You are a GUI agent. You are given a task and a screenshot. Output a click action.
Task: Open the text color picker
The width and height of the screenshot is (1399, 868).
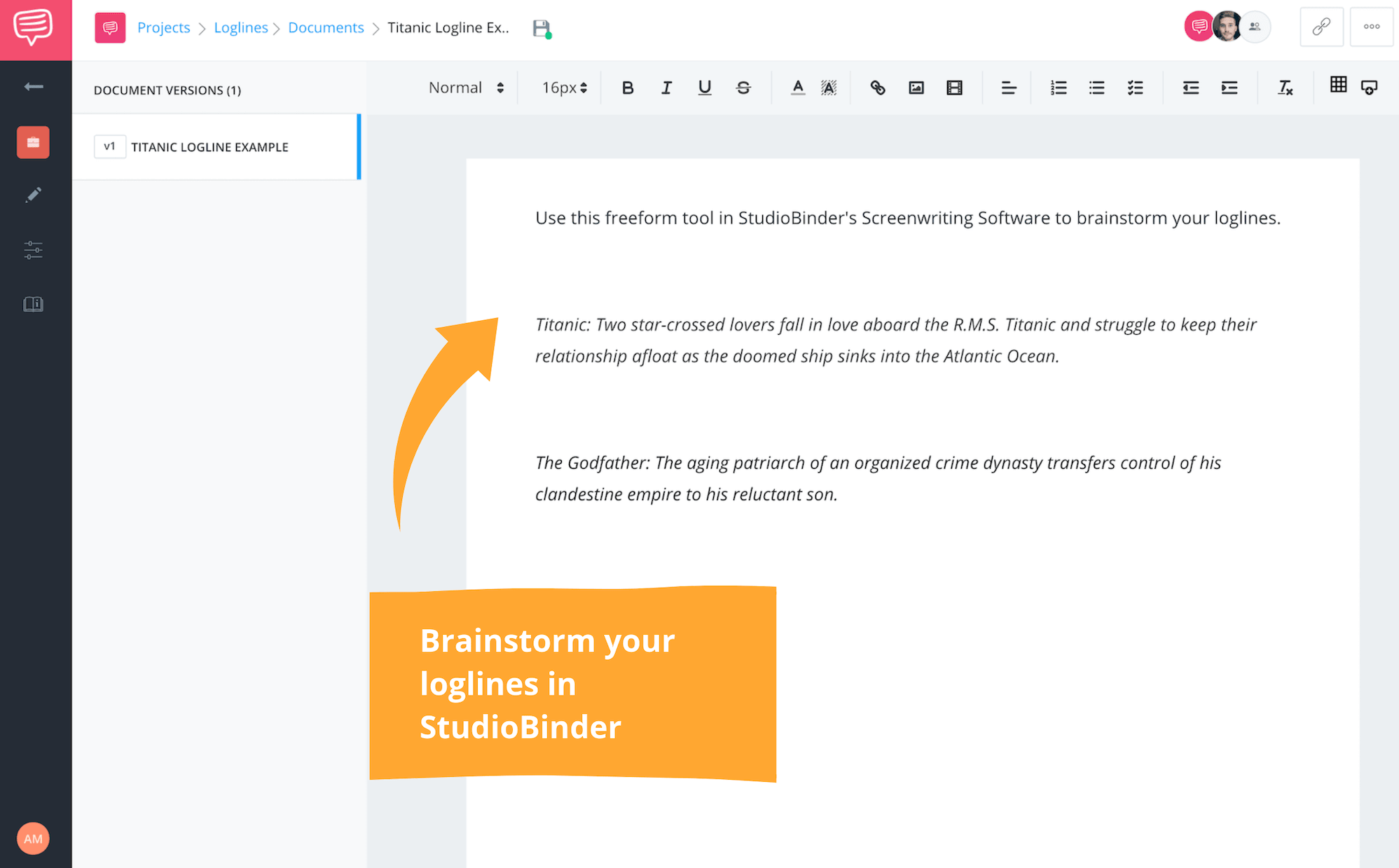(x=797, y=88)
